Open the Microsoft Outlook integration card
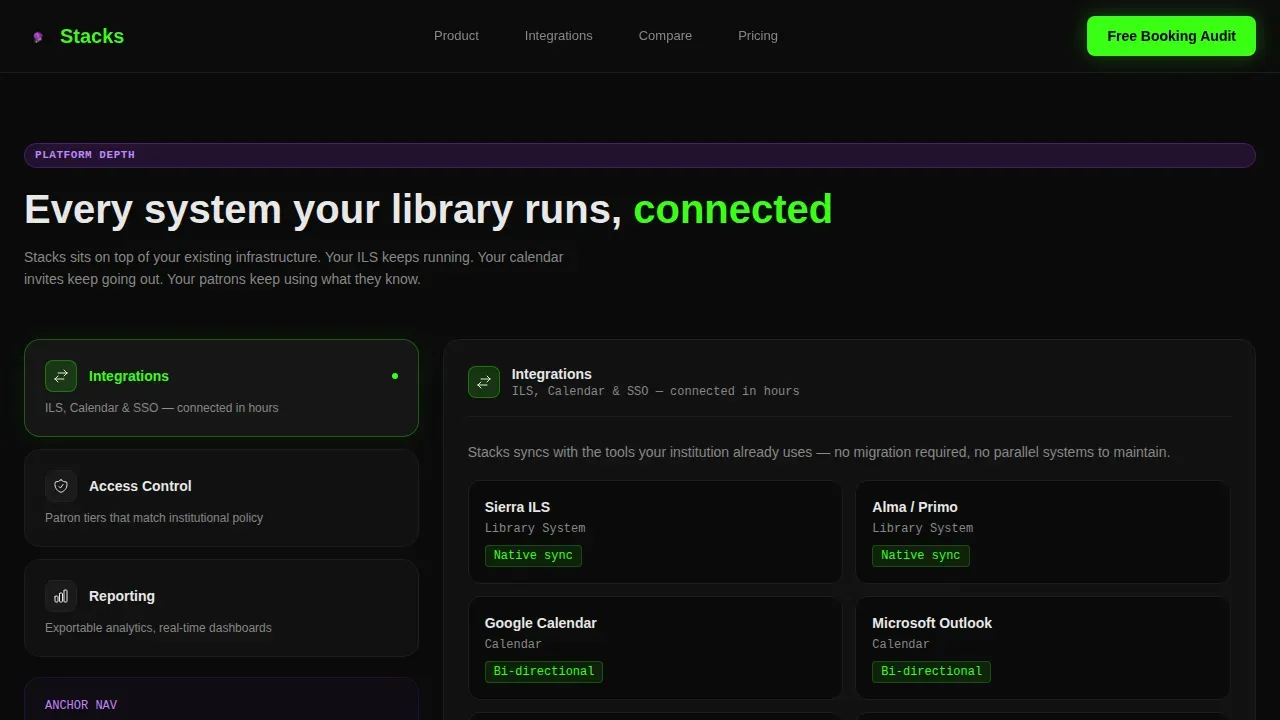The width and height of the screenshot is (1280, 720). pos(1043,648)
